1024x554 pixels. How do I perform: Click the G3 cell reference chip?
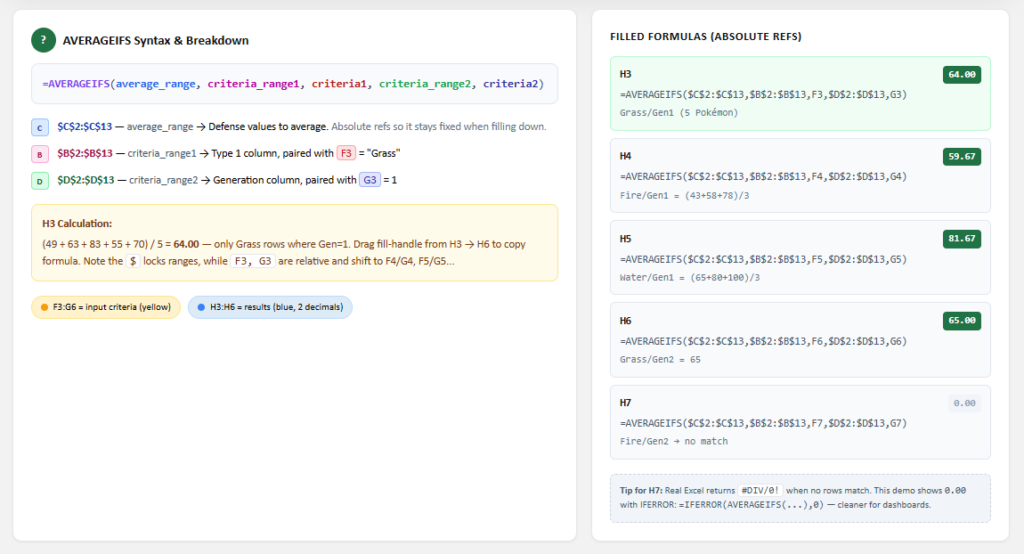point(370,180)
